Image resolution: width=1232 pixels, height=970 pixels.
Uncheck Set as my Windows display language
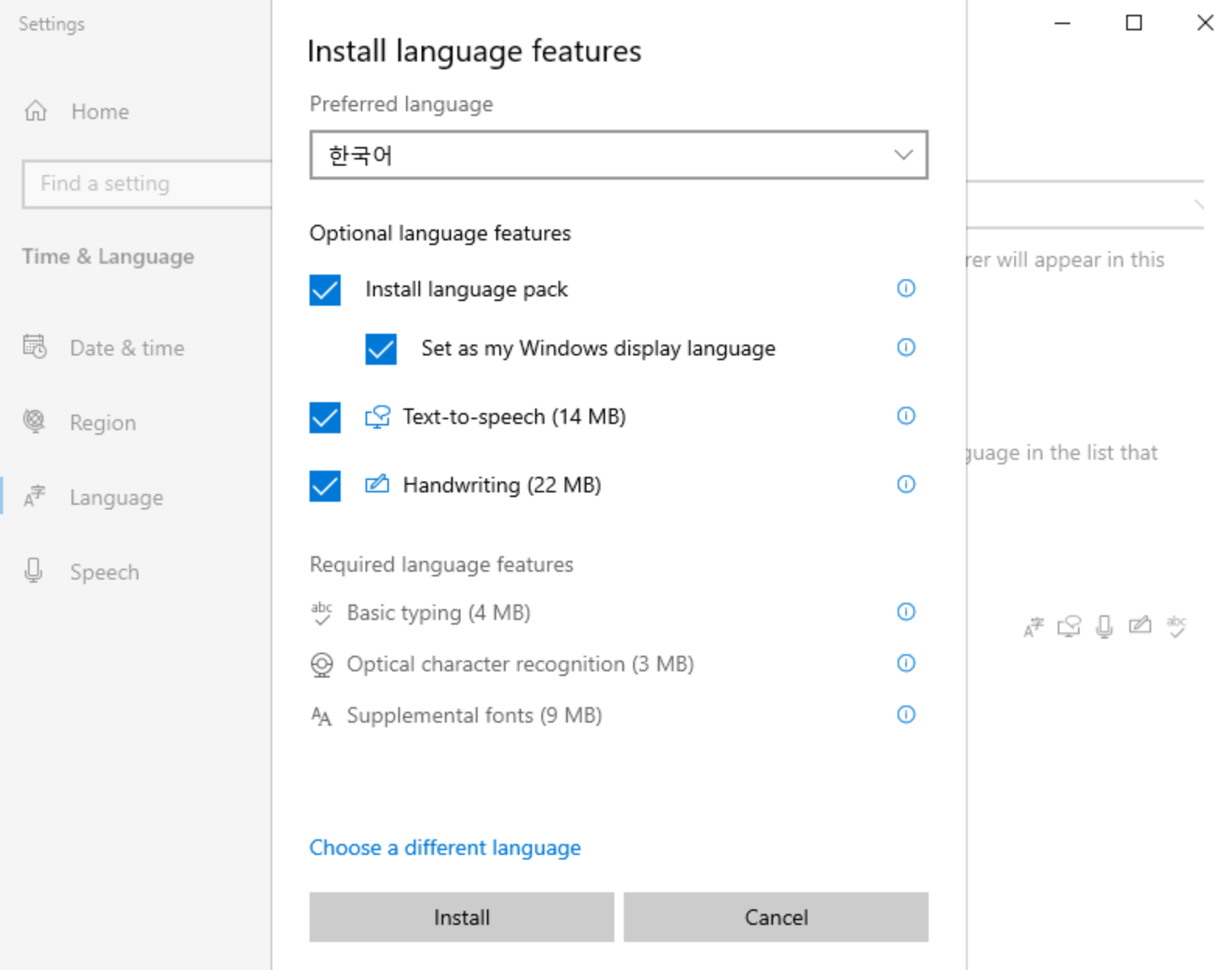381,349
